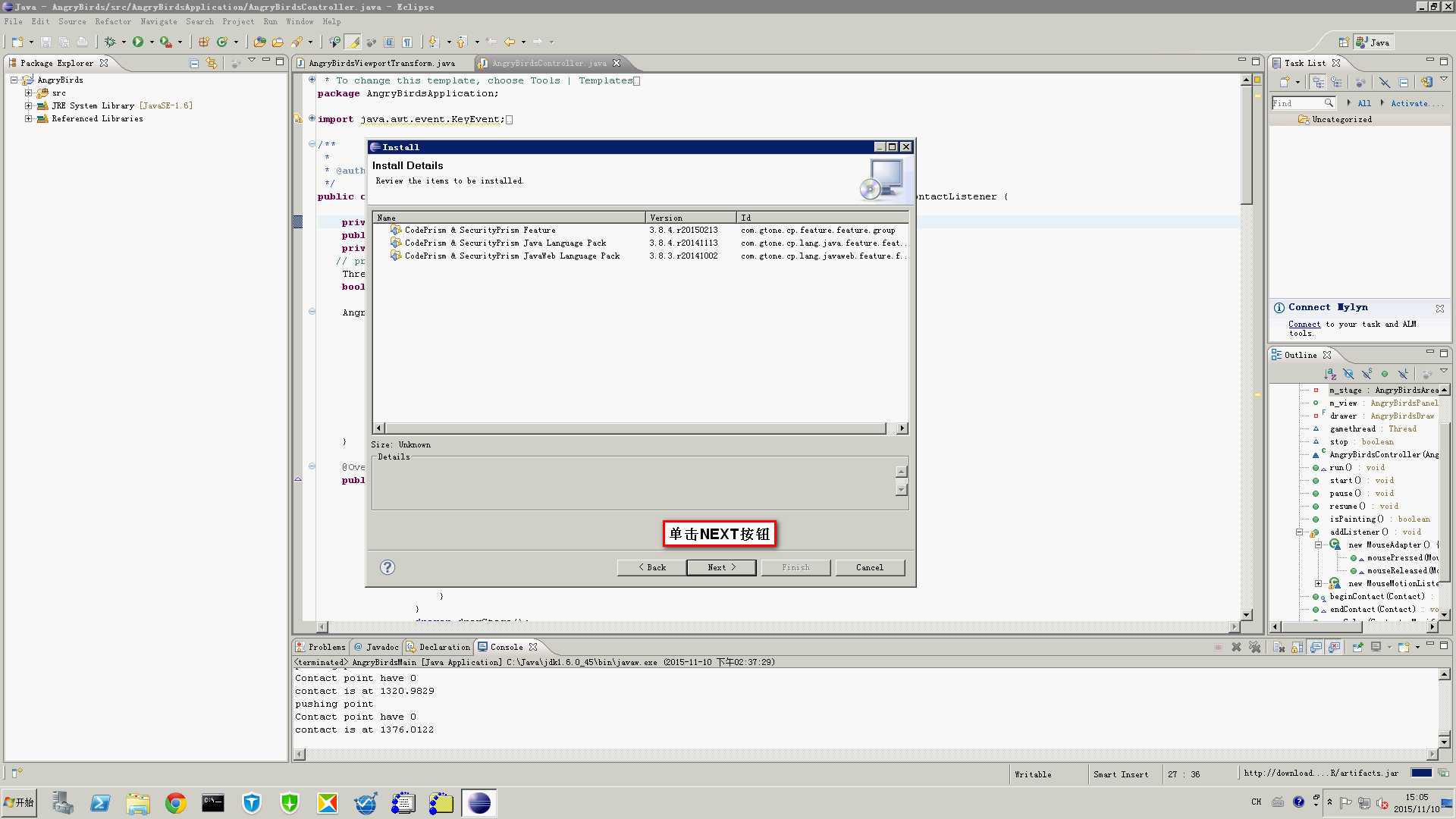Open the Debug dropdown arrow in toolbar

click(x=124, y=42)
